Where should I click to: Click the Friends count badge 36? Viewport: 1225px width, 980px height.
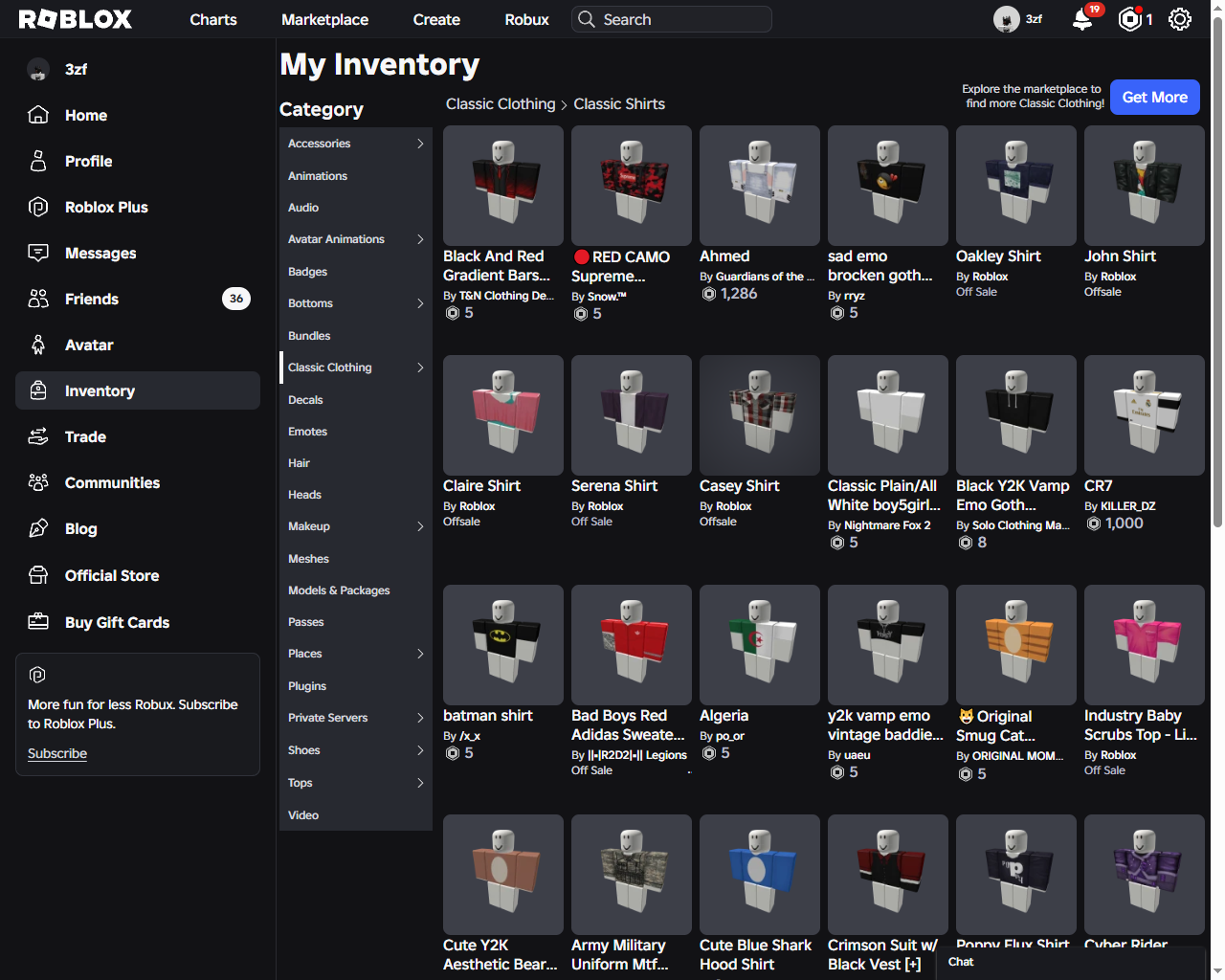pos(236,299)
